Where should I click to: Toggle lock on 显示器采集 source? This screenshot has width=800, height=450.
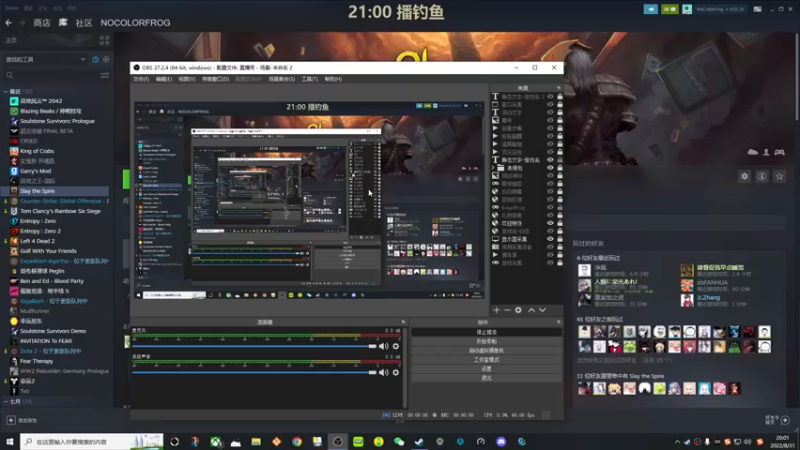560,239
